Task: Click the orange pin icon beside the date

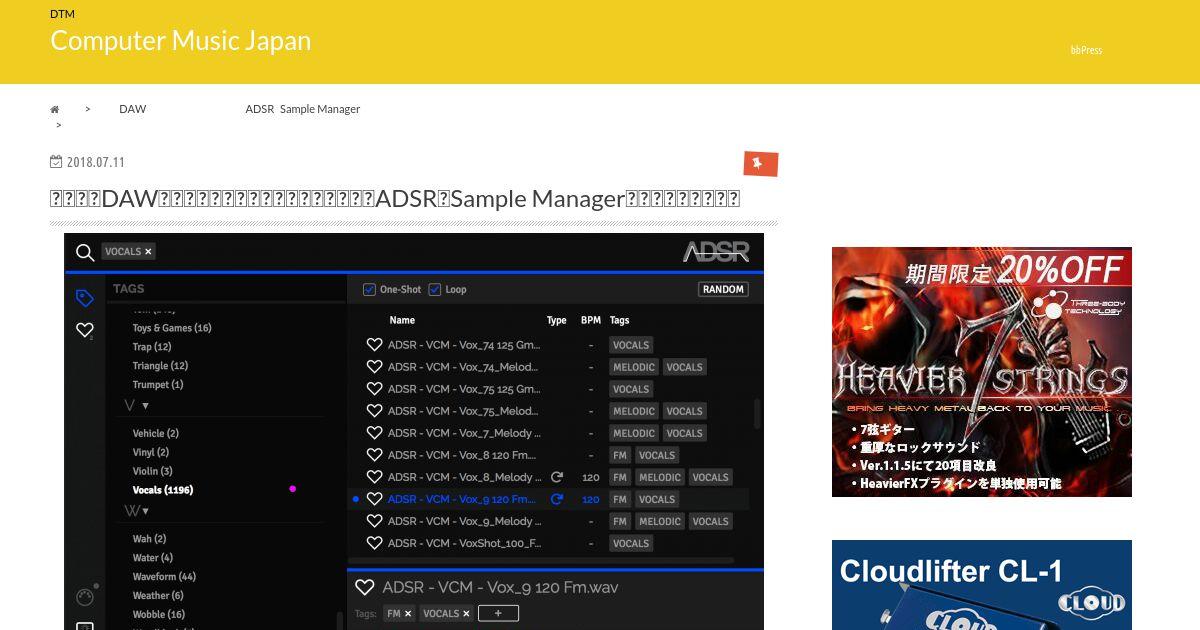Action: point(760,163)
